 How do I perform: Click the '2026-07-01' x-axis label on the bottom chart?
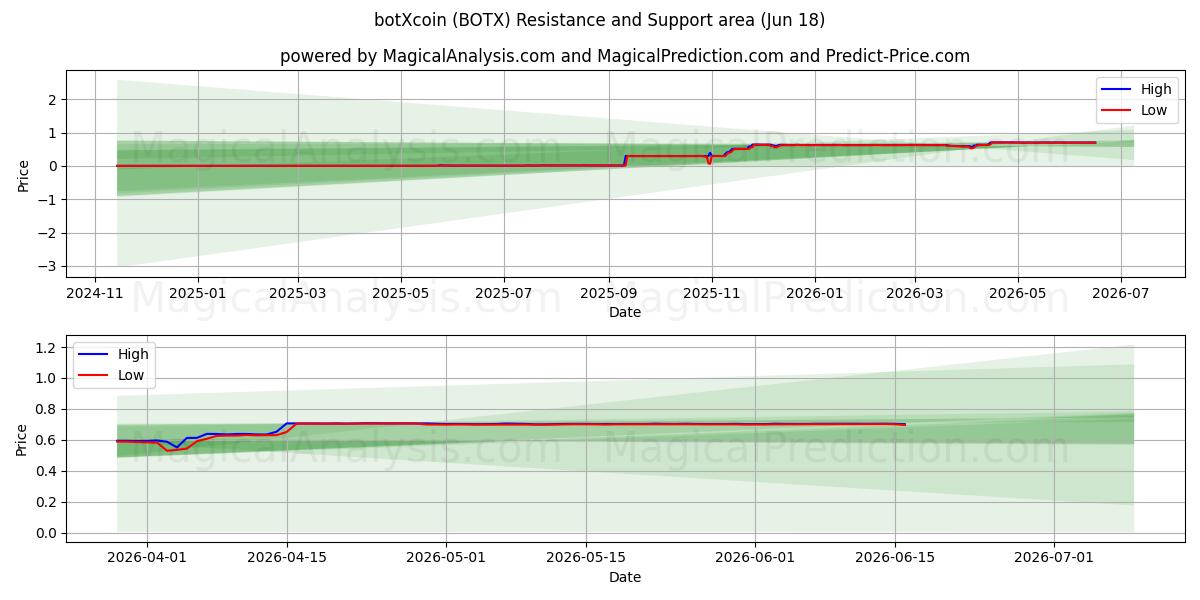pyautogui.click(x=1054, y=559)
